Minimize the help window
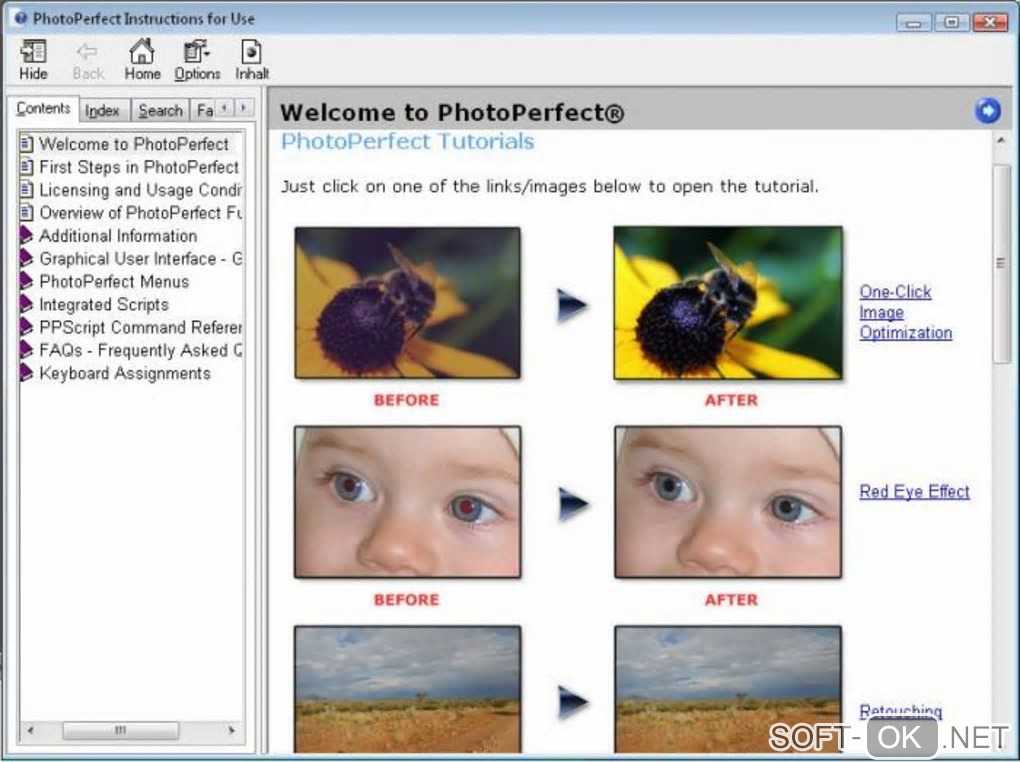Screen dimensions: 1020x762 (x=913, y=23)
